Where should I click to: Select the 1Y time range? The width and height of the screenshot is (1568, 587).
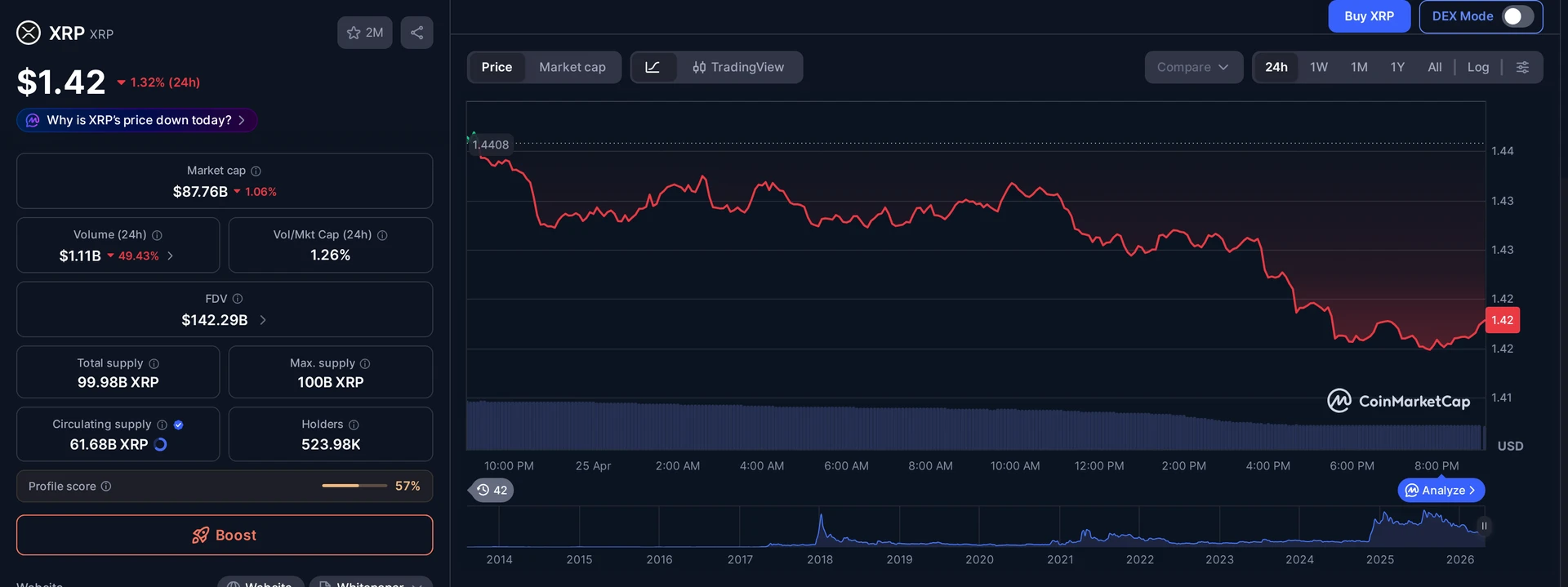click(1397, 67)
